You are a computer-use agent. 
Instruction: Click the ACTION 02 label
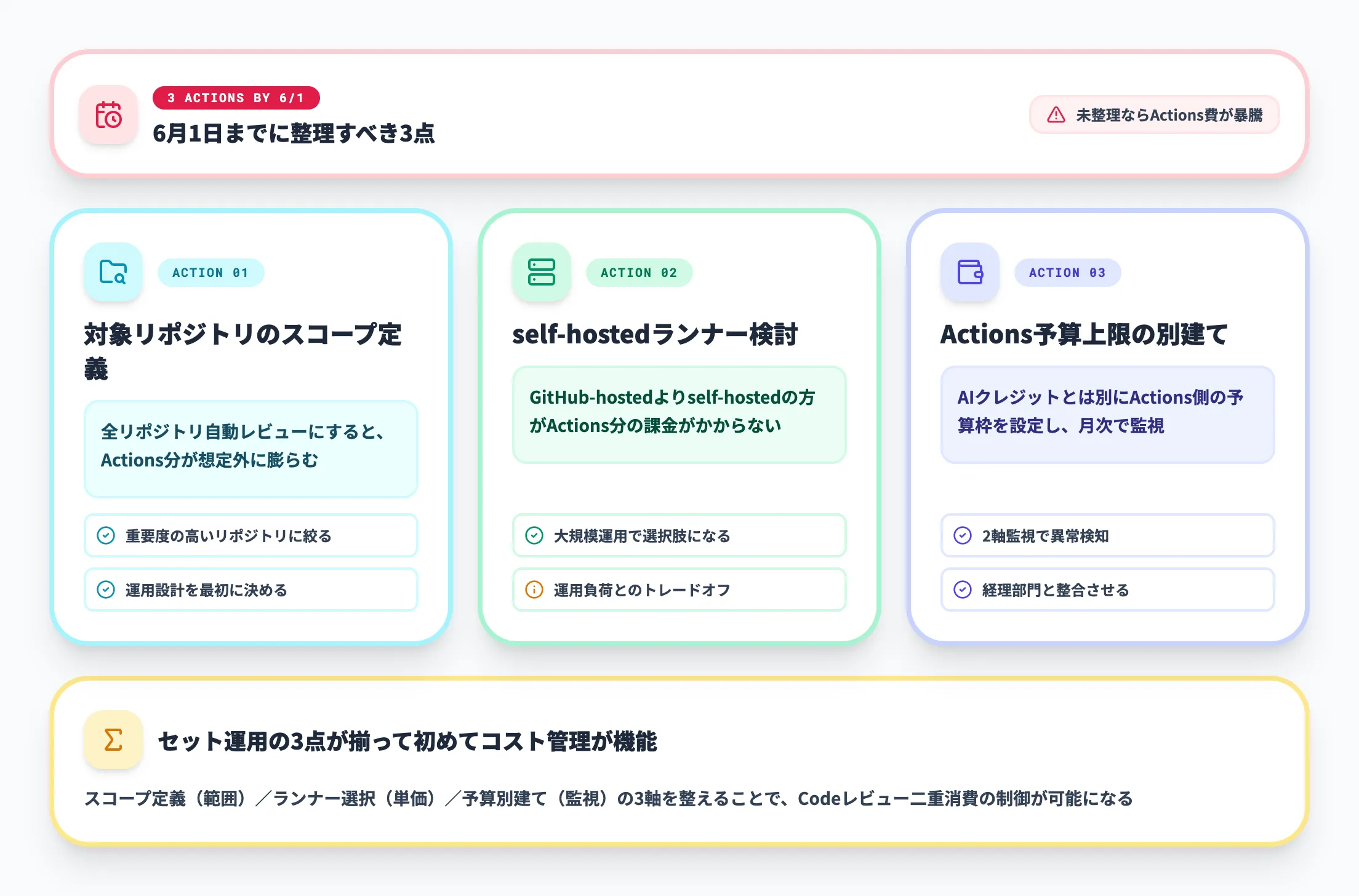pyautogui.click(x=639, y=273)
